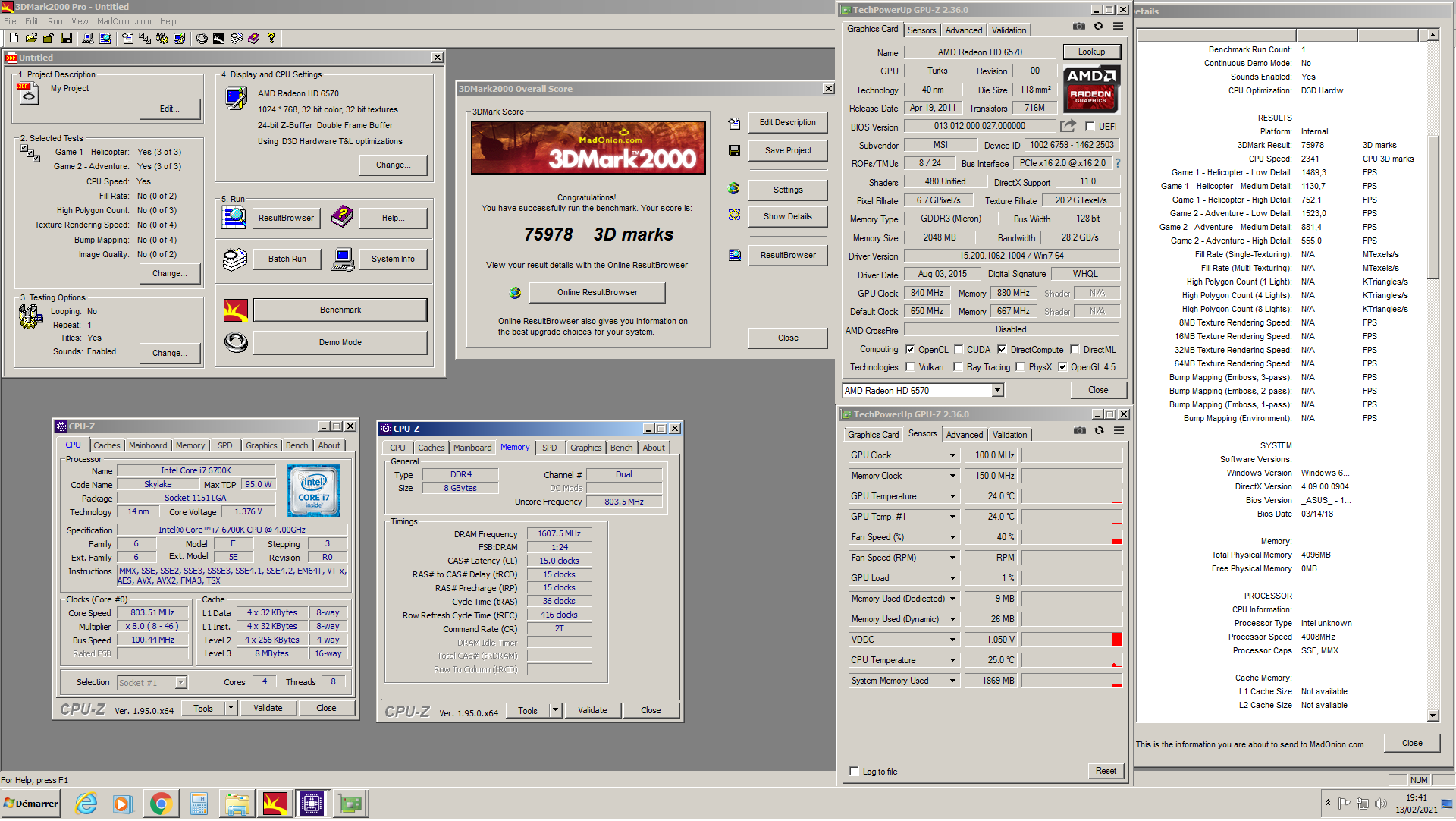
Task: Click the 3DMark2000 banner image in score dialog
Action: coord(588,149)
